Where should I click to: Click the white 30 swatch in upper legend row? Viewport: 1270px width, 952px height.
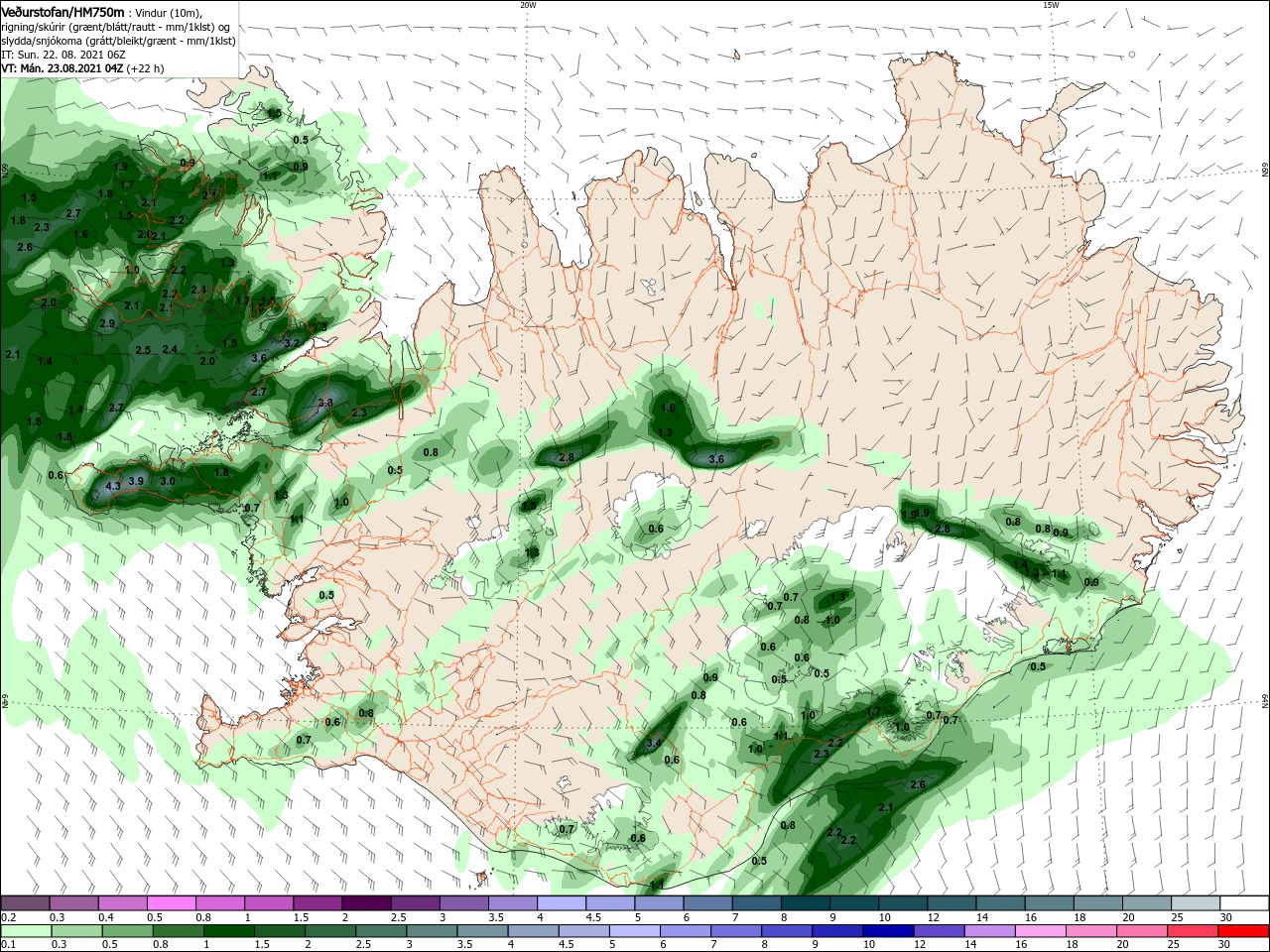[1243, 903]
